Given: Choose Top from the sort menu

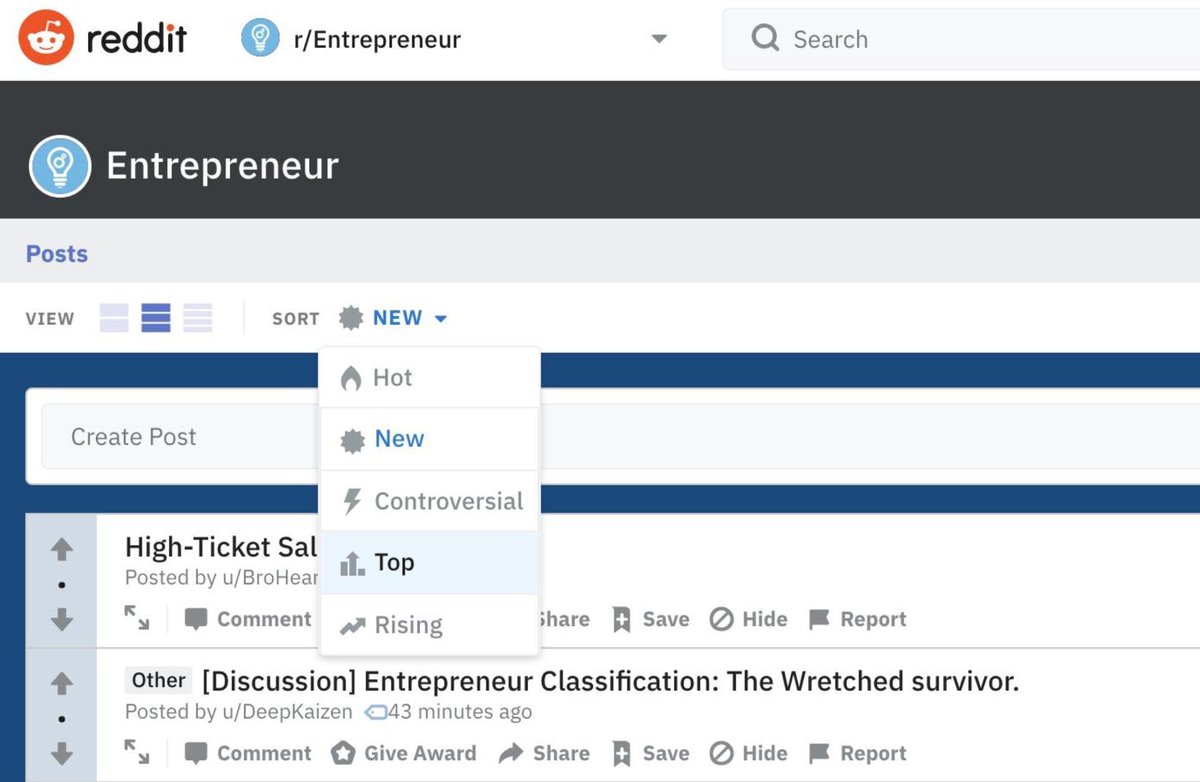Looking at the screenshot, I should pos(429,563).
